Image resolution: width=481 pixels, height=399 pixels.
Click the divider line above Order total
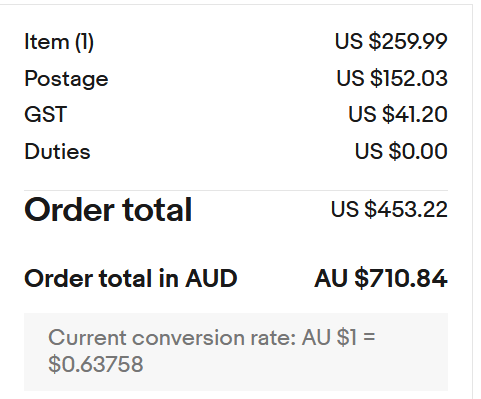[236, 191]
